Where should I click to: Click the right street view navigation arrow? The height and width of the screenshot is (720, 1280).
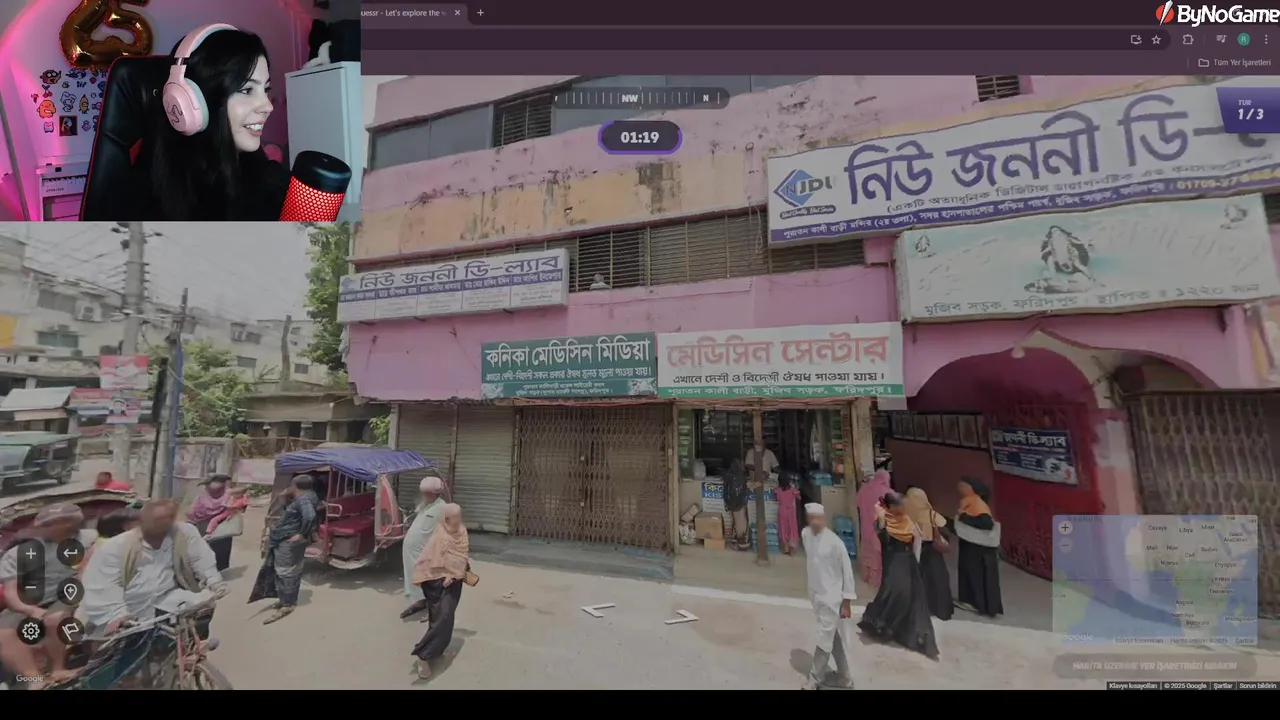pyautogui.click(x=681, y=617)
